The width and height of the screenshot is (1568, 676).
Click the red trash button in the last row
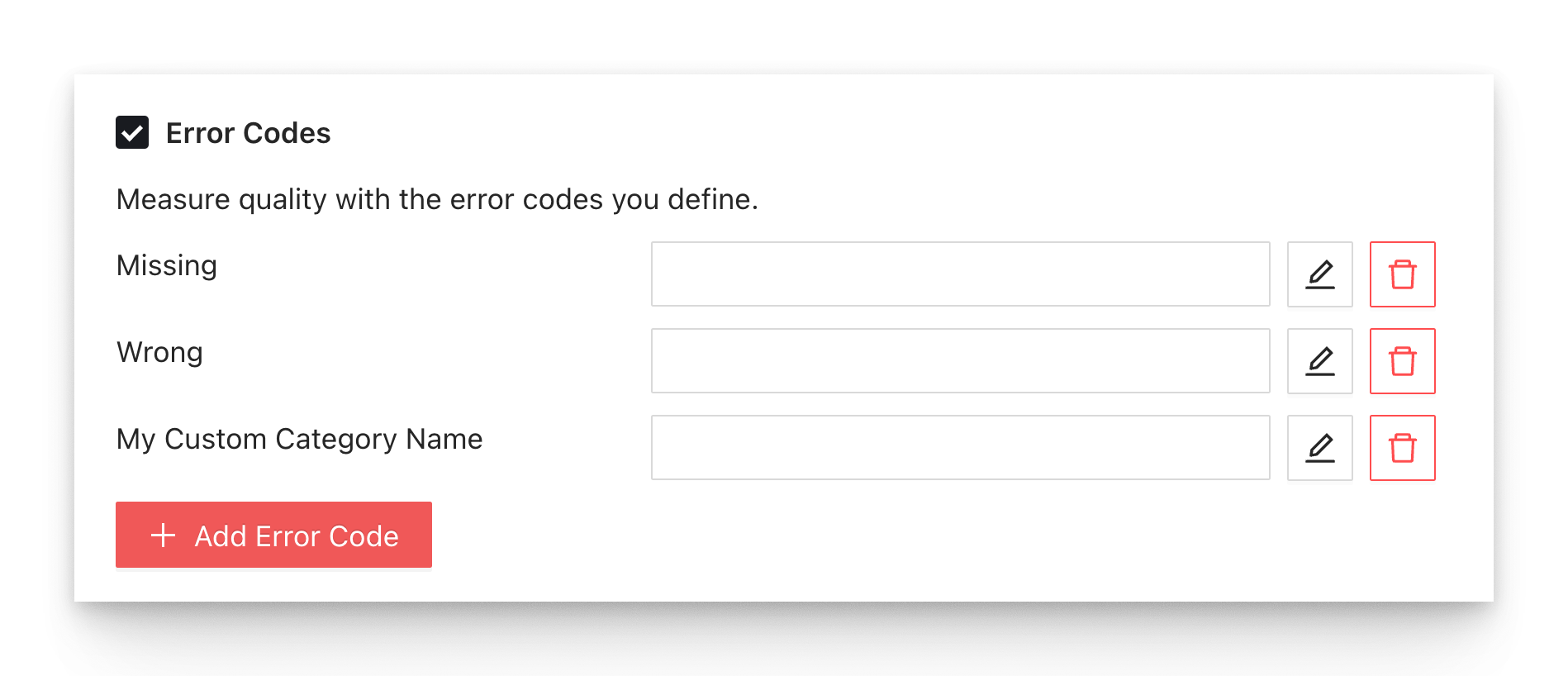click(x=1402, y=448)
